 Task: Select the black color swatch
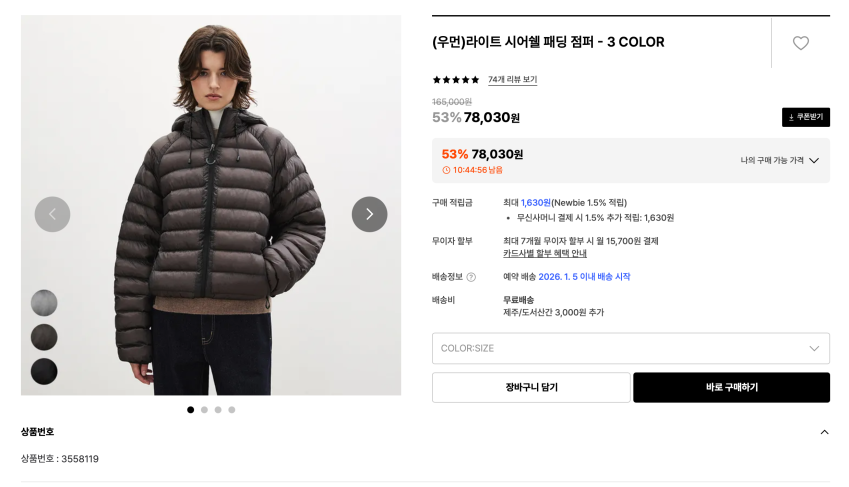[44, 371]
